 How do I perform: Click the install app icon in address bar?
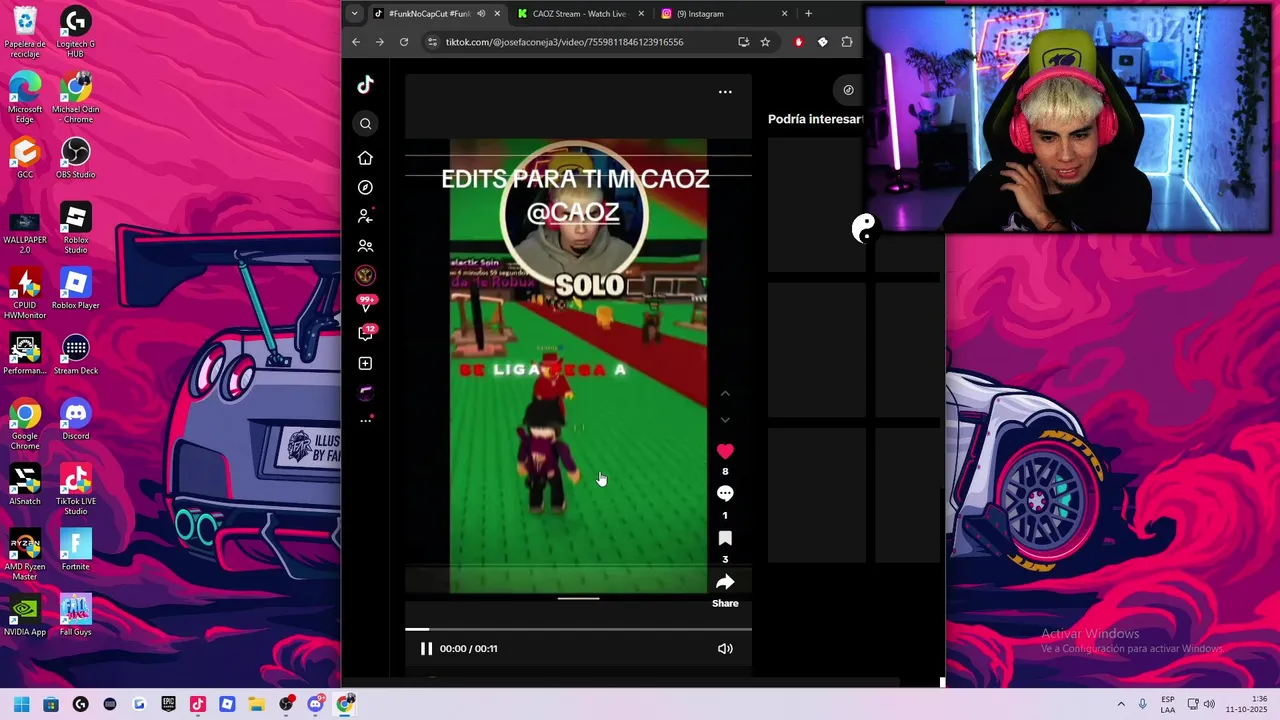743,42
